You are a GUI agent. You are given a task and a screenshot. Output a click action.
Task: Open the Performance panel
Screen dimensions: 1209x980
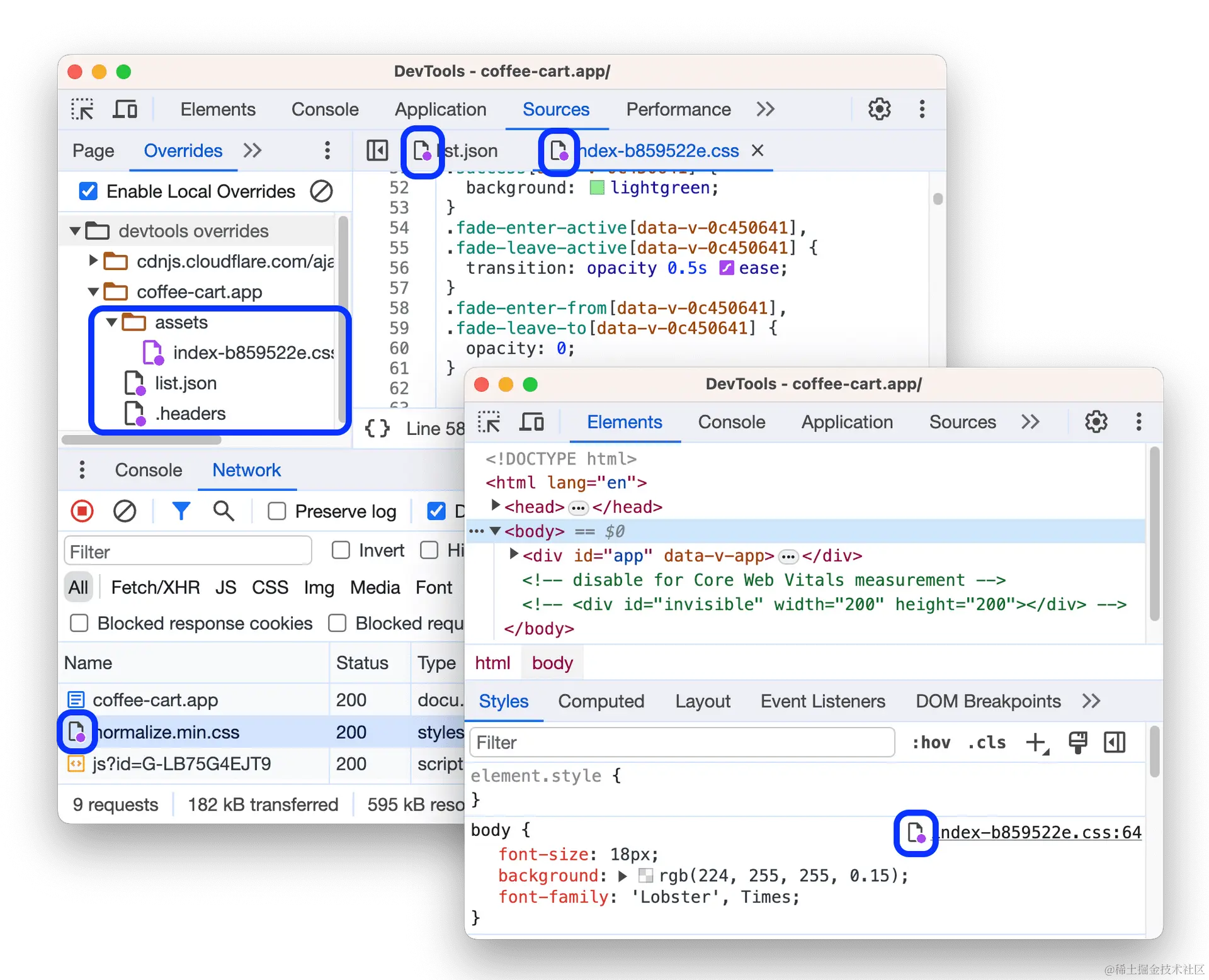pyautogui.click(x=678, y=108)
